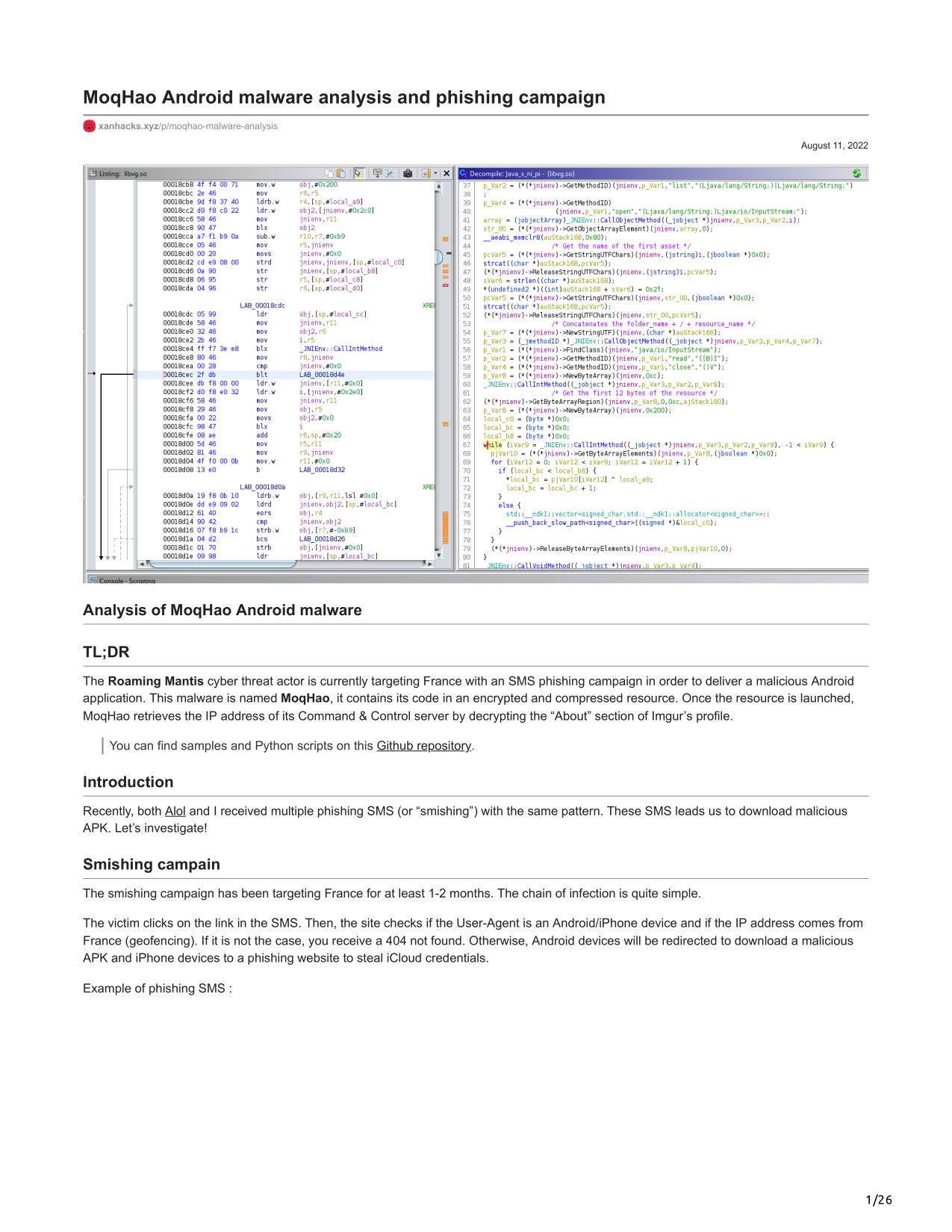This screenshot has width=952, height=1232.
Task: Click '__aeabi_memclr8' call on line 43
Action: point(512,237)
